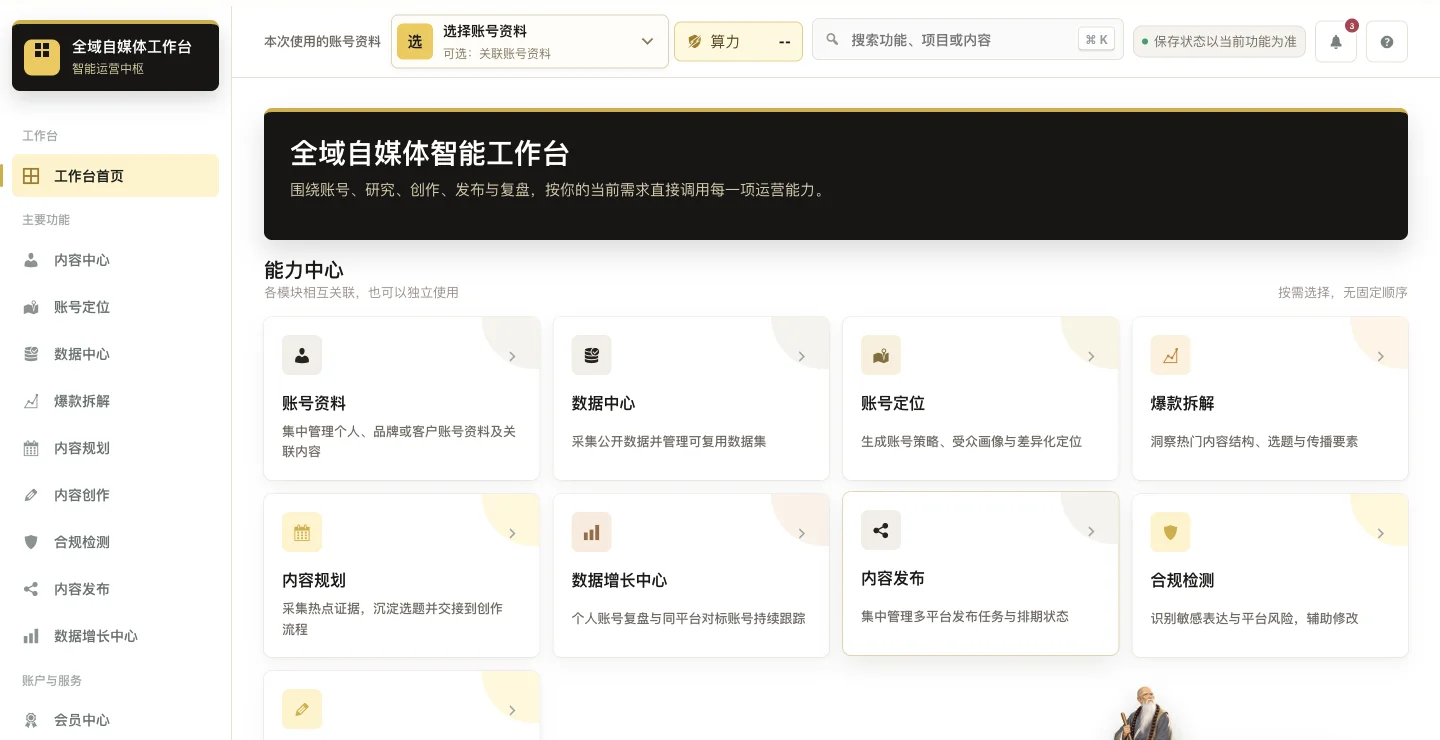Viewport: 1440px width, 740px height.
Task: Select the 会员中心 badge icon in sidebar
Action: (31, 720)
